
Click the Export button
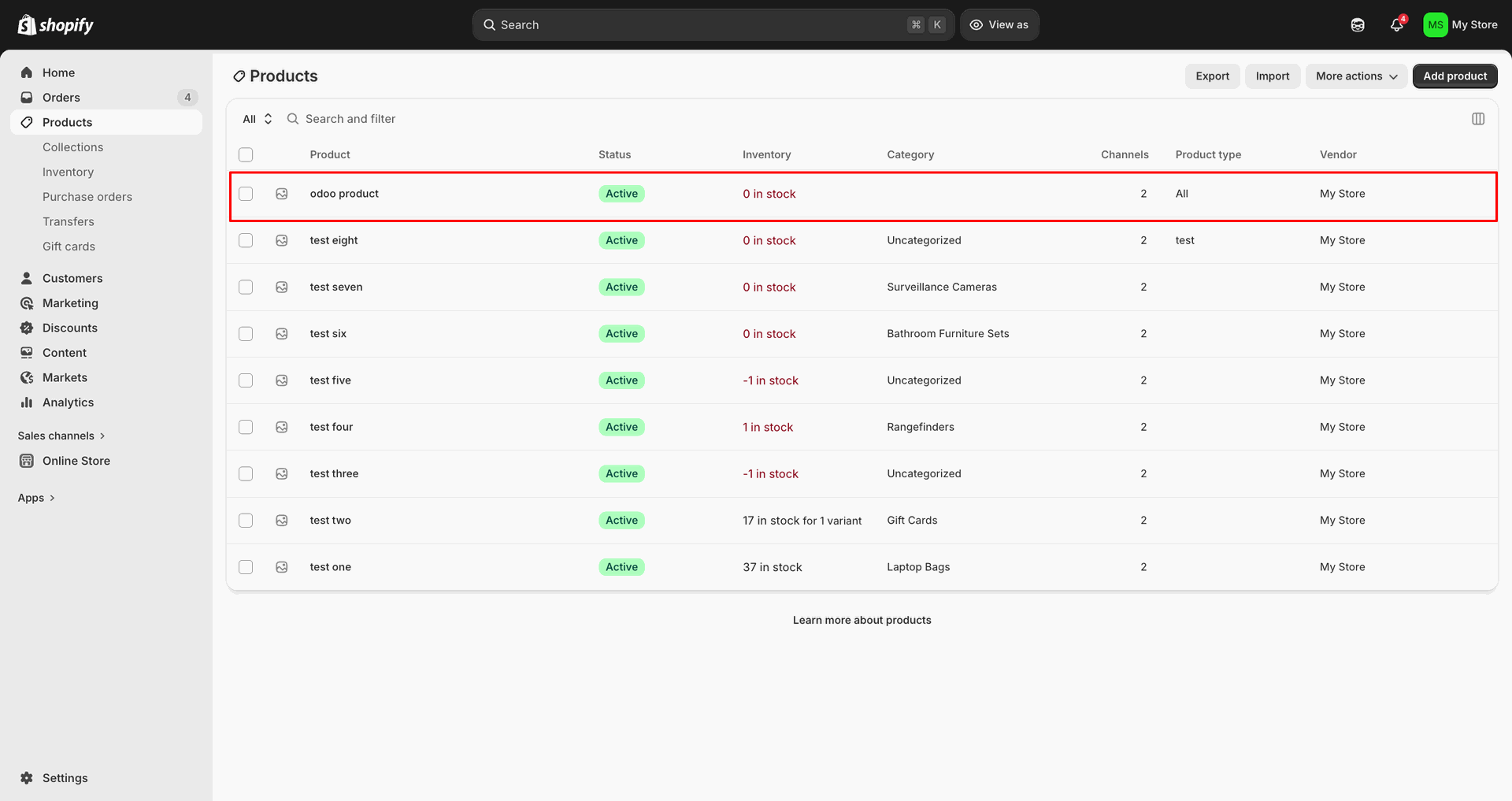pos(1212,76)
